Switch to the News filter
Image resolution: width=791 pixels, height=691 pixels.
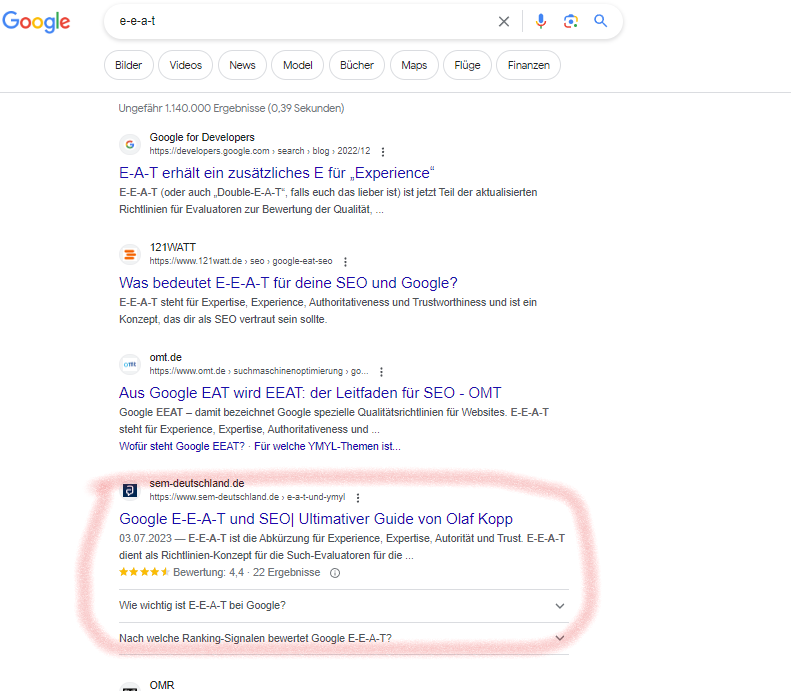(242, 65)
